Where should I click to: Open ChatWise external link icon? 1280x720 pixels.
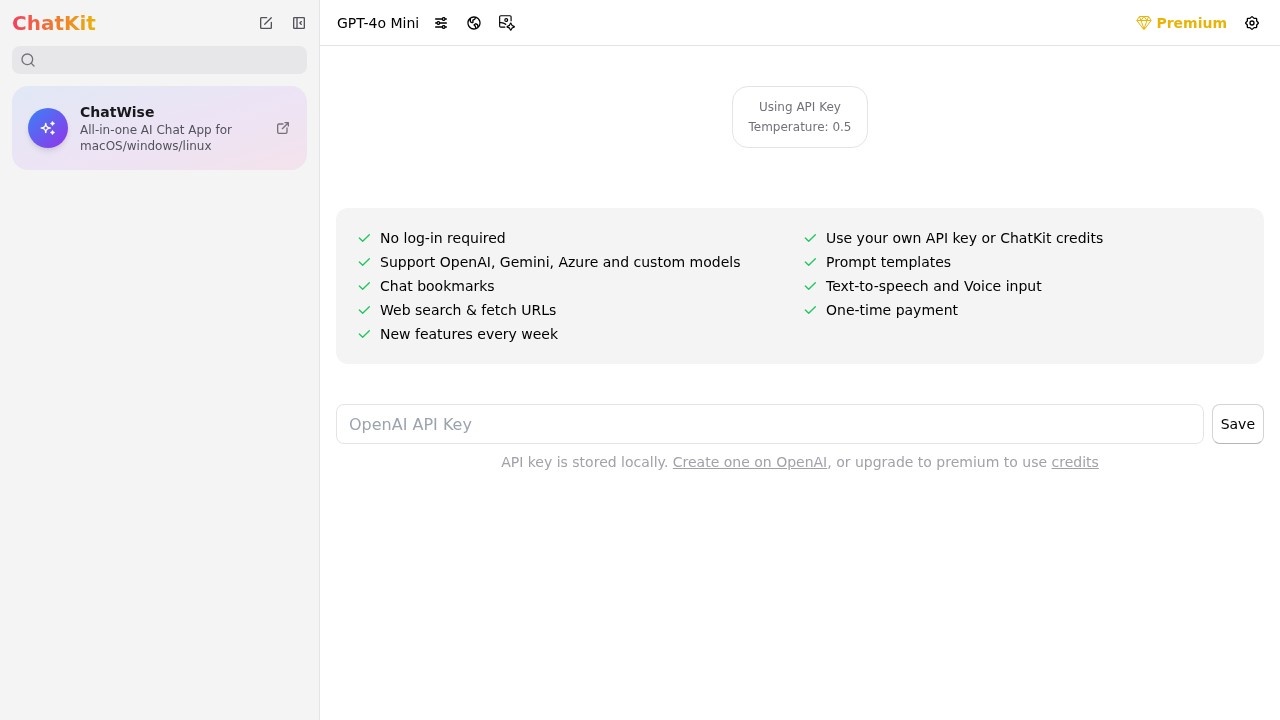[x=283, y=128]
